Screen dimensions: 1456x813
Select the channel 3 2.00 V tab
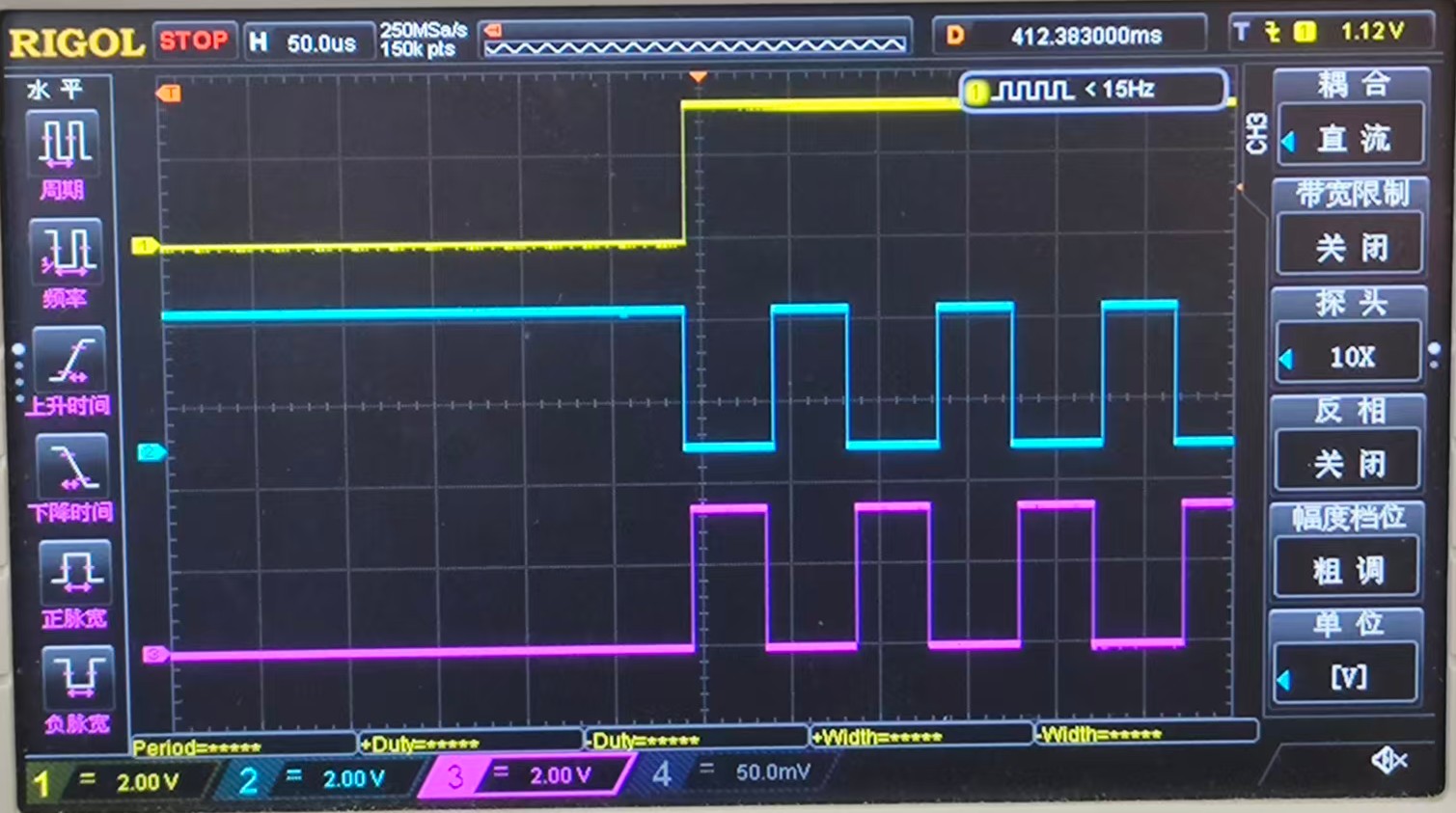(x=527, y=775)
